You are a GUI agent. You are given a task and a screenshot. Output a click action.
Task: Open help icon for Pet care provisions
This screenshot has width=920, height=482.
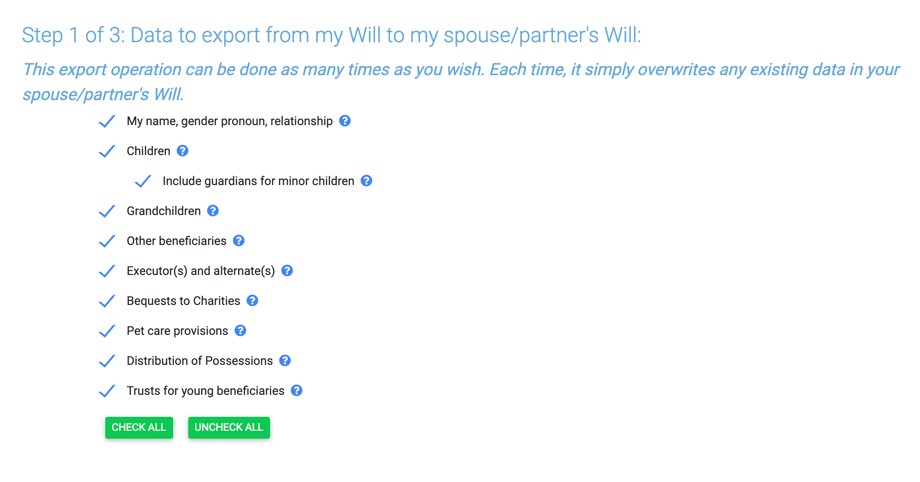[x=240, y=331]
